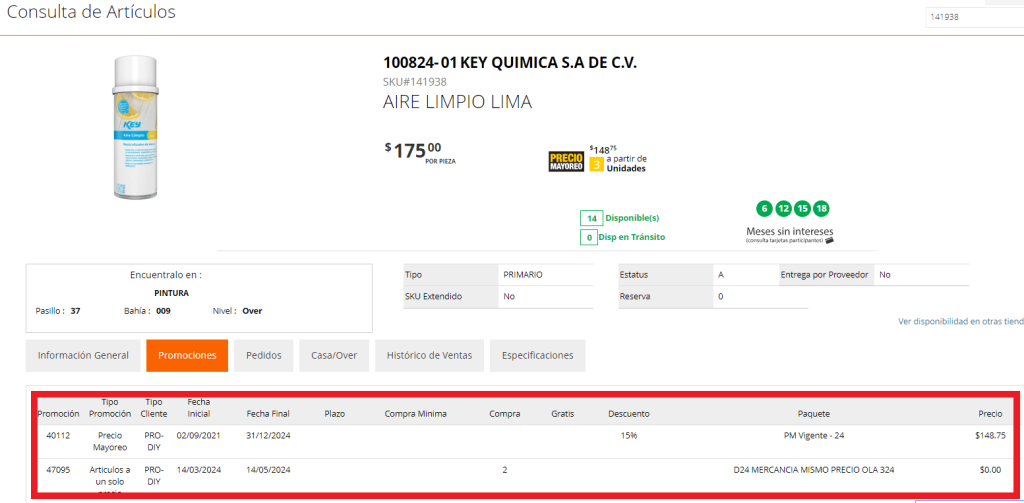Viewport: 1024px width, 503px height.
Task: Click the $148.75 price cell in the table
Action: tap(990, 435)
